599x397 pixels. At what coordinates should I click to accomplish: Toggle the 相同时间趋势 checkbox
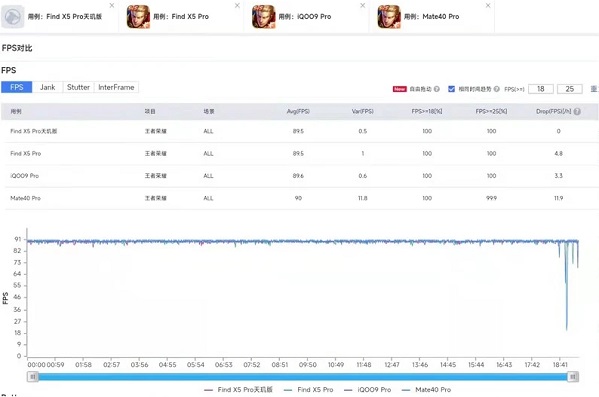point(451,89)
